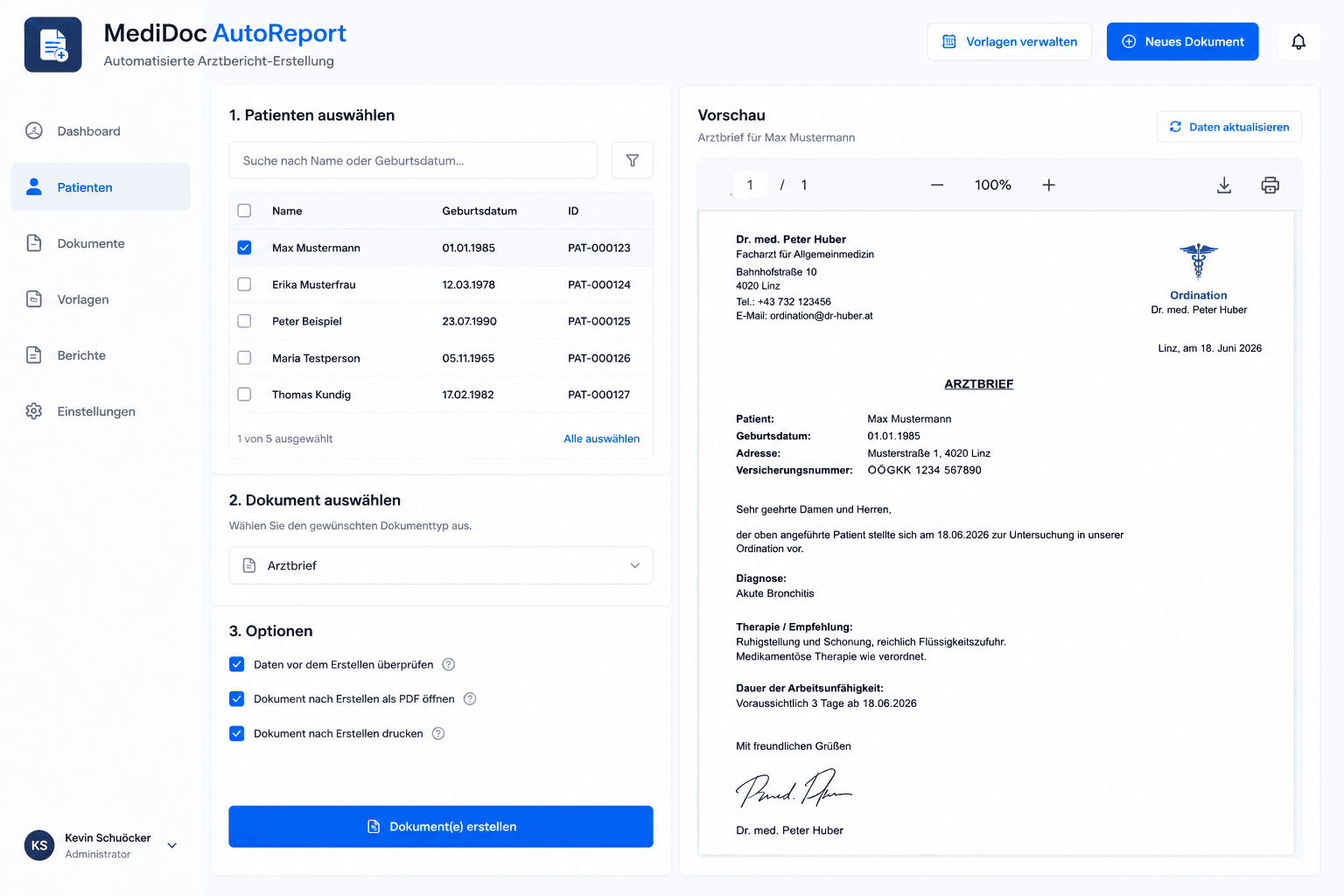Click the Patienten person icon
1344x896 pixels.
pyautogui.click(x=34, y=186)
